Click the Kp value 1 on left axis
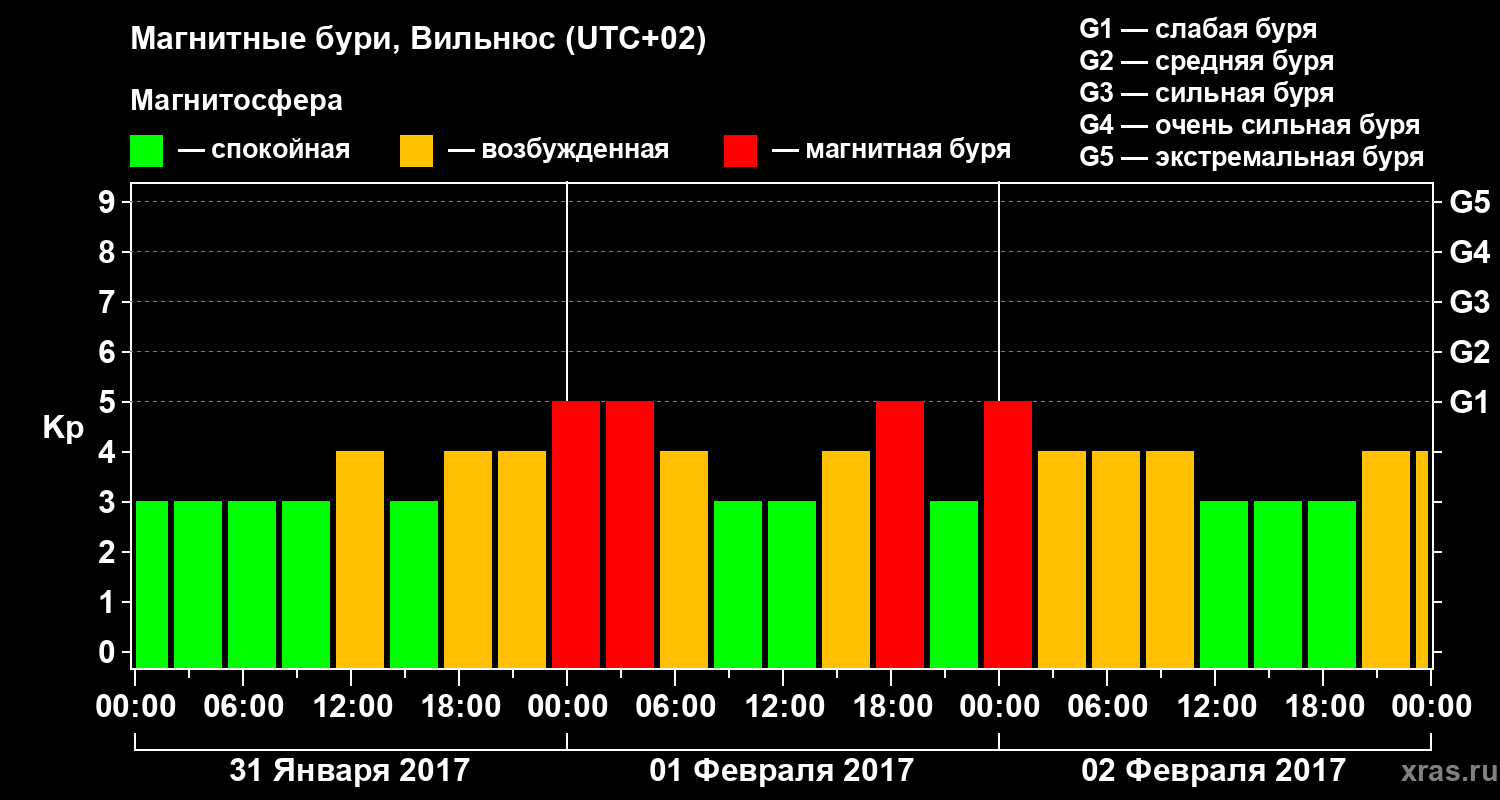 108,602
